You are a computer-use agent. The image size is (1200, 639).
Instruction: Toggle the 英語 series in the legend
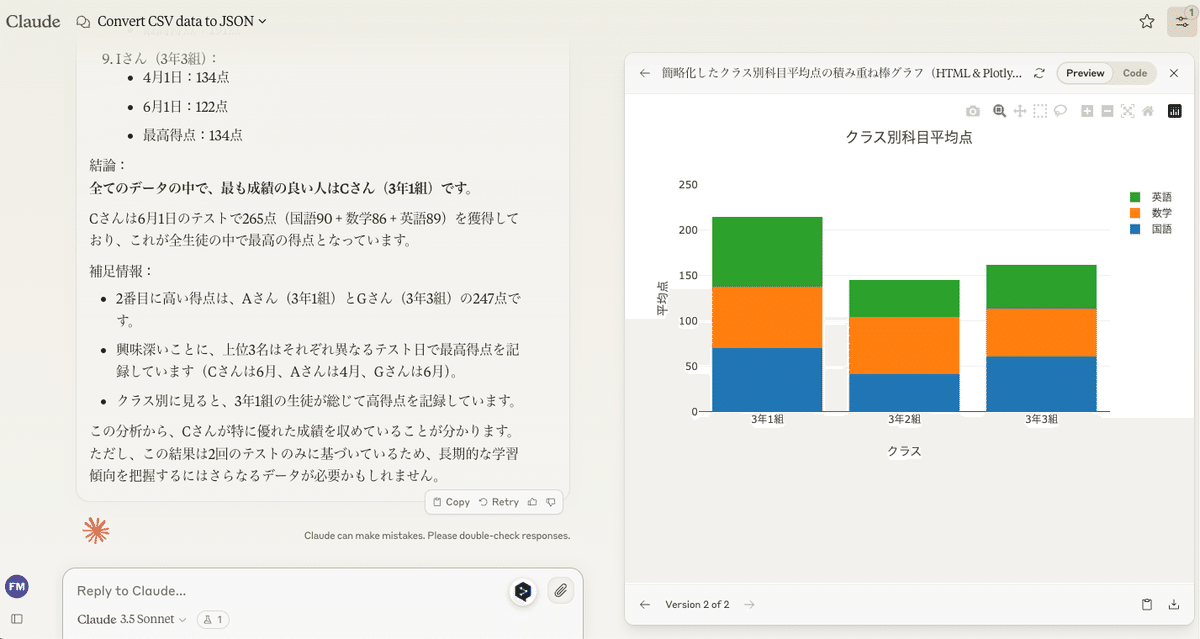tap(1151, 197)
